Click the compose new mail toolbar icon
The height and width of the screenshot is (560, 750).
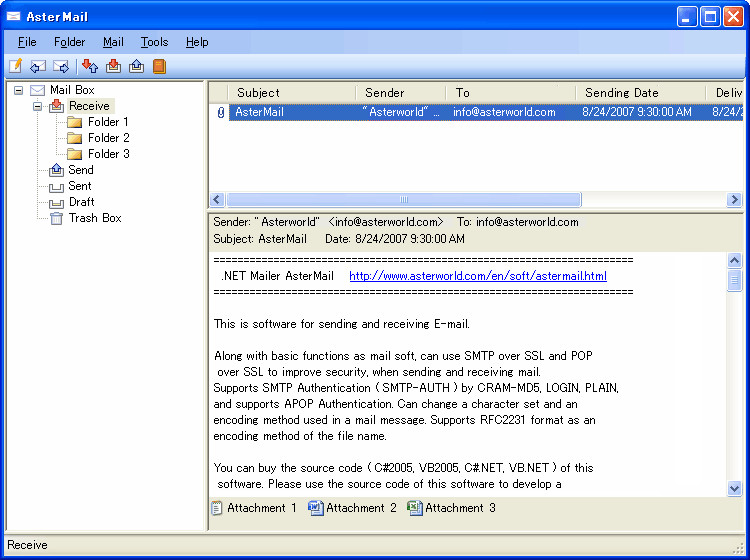click(16, 66)
